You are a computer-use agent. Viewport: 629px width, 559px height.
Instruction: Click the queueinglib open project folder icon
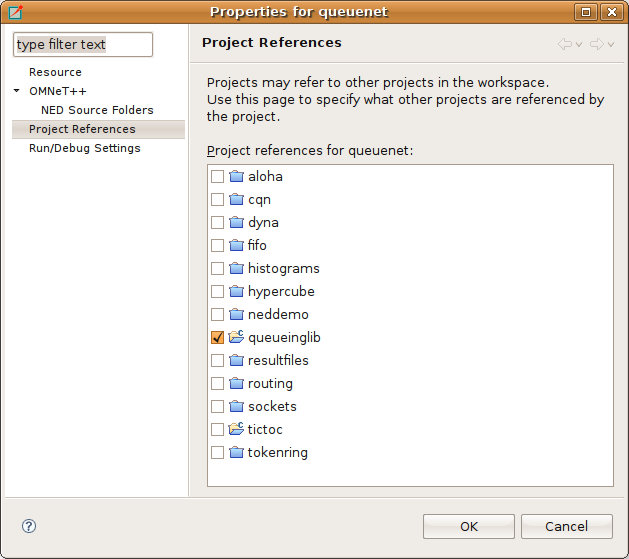(236, 337)
